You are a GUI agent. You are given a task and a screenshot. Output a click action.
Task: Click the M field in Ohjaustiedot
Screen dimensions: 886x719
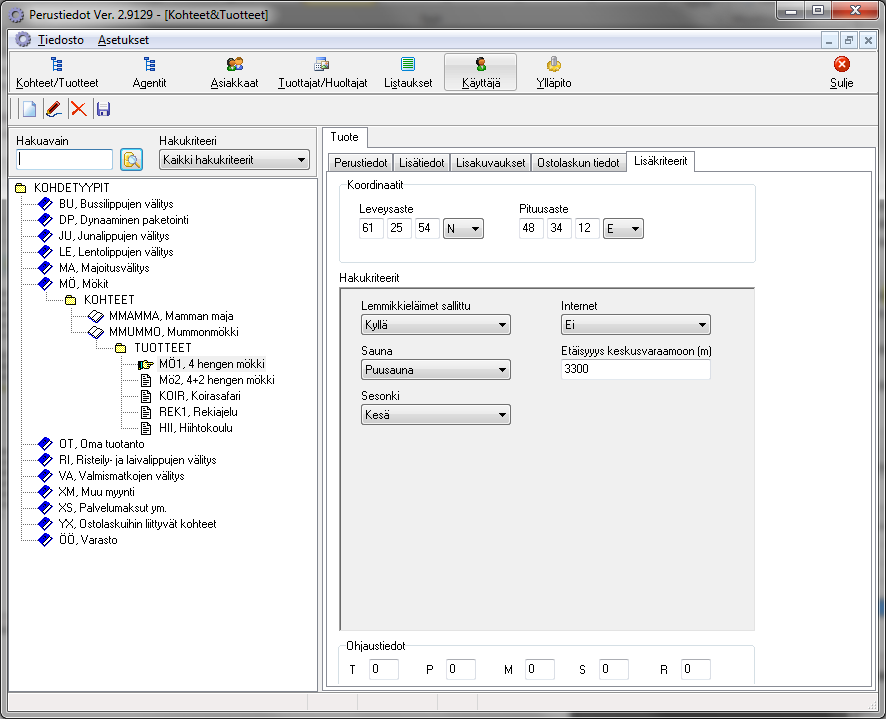click(540, 669)
